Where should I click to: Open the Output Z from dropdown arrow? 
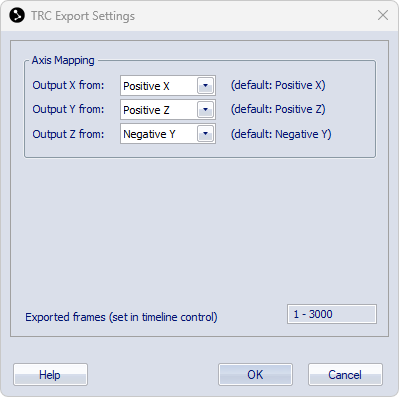(x=205, y=134)
